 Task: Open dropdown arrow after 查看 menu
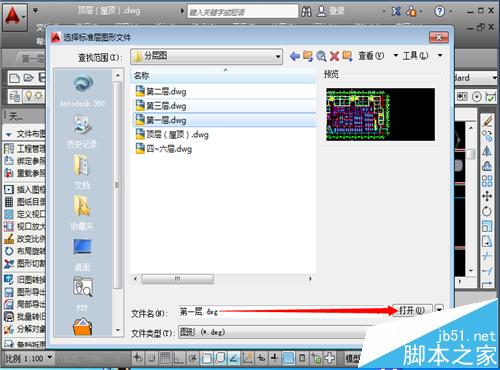coord(396,56)
